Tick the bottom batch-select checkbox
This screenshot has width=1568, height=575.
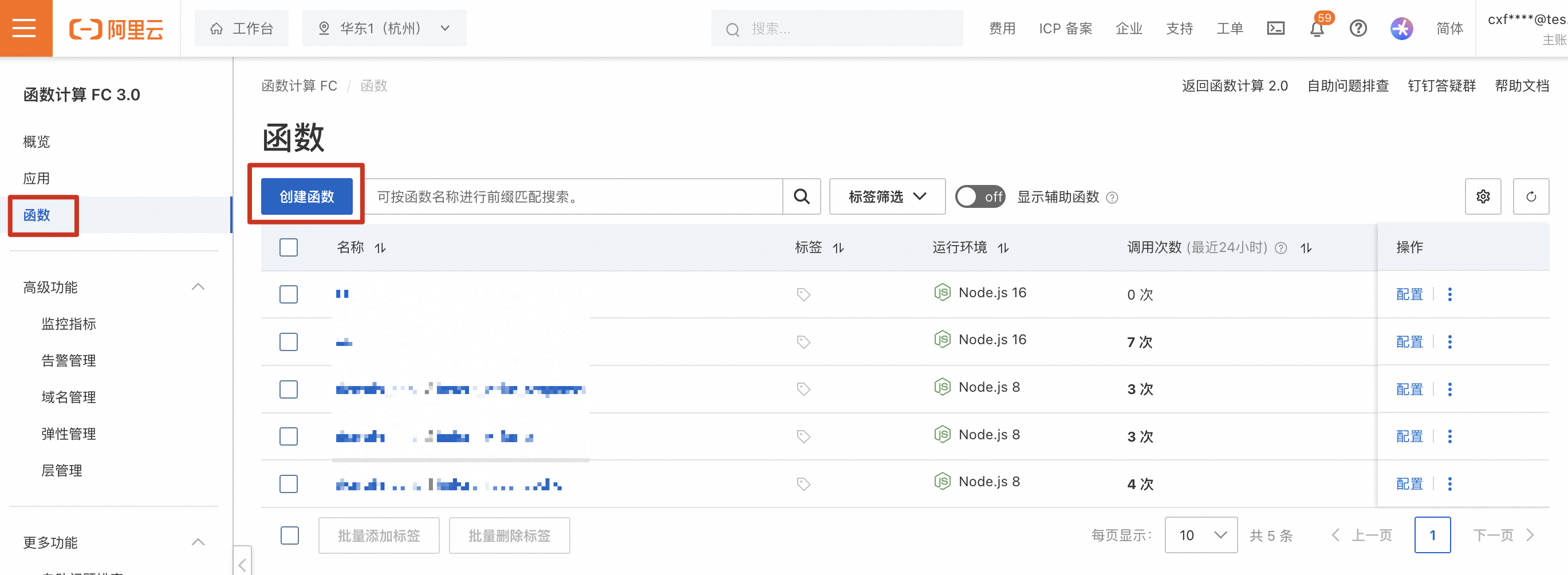290,535
